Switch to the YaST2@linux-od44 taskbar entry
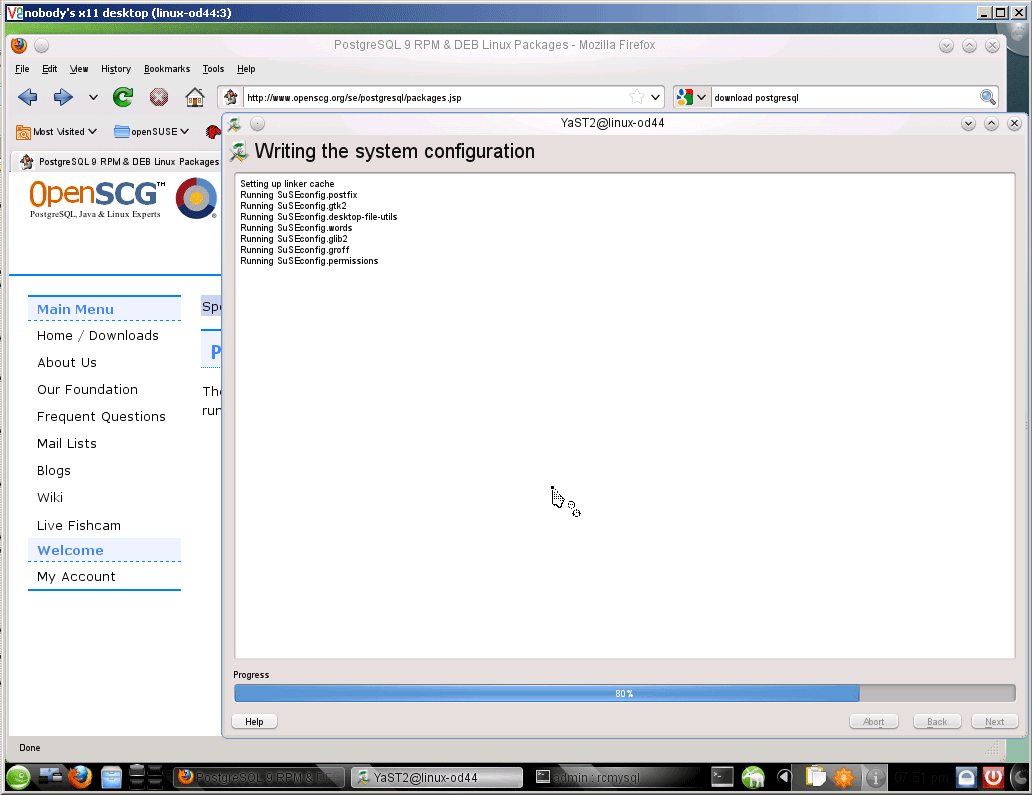This screenshot has height=795, width=1032. (x=437, y=778)
